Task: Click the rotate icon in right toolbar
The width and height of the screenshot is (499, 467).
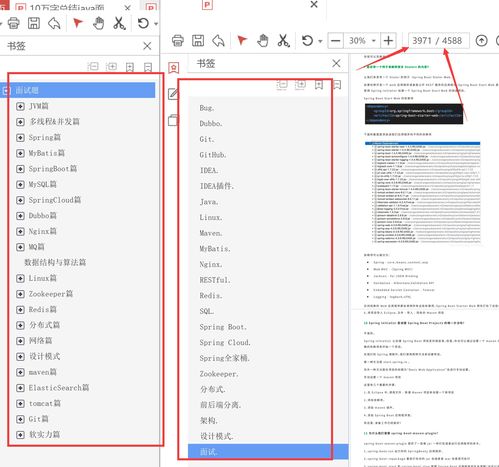Action: click(307, 41)
